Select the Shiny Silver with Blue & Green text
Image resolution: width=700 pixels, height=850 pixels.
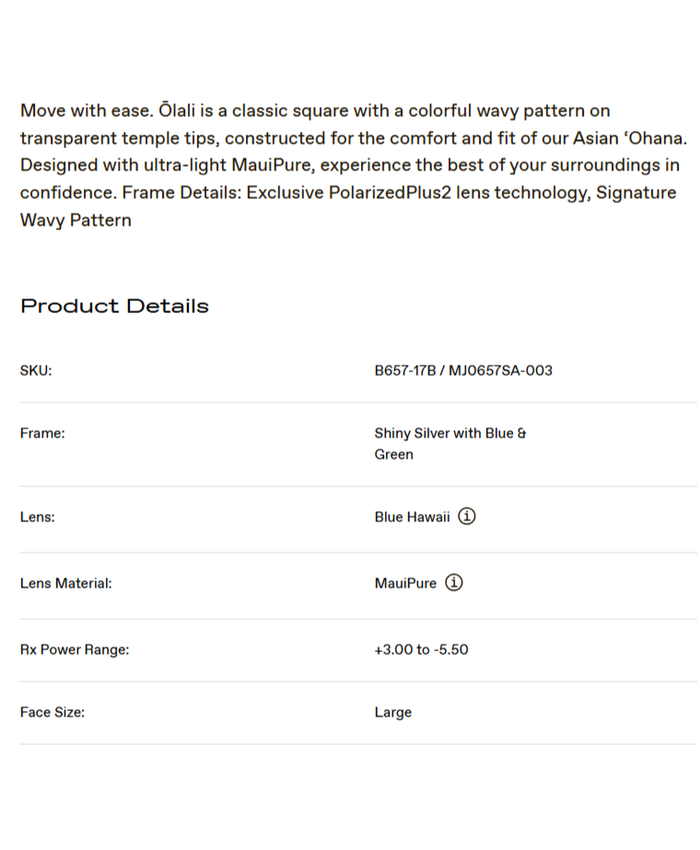tap(450, 443)
